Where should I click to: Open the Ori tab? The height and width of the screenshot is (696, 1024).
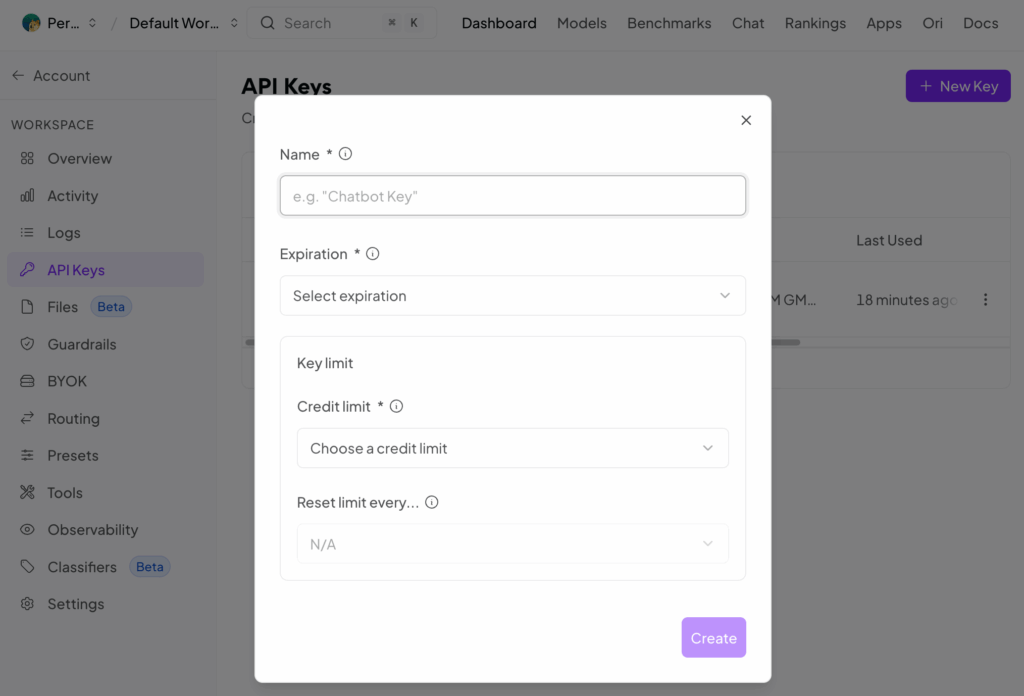[932, 23]
